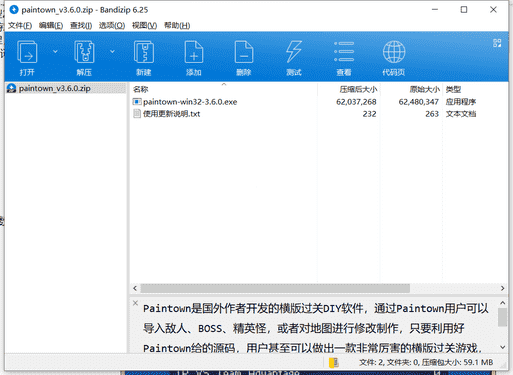Close the Bandizip window
The image size is (513, 375).
pos(493,10)
